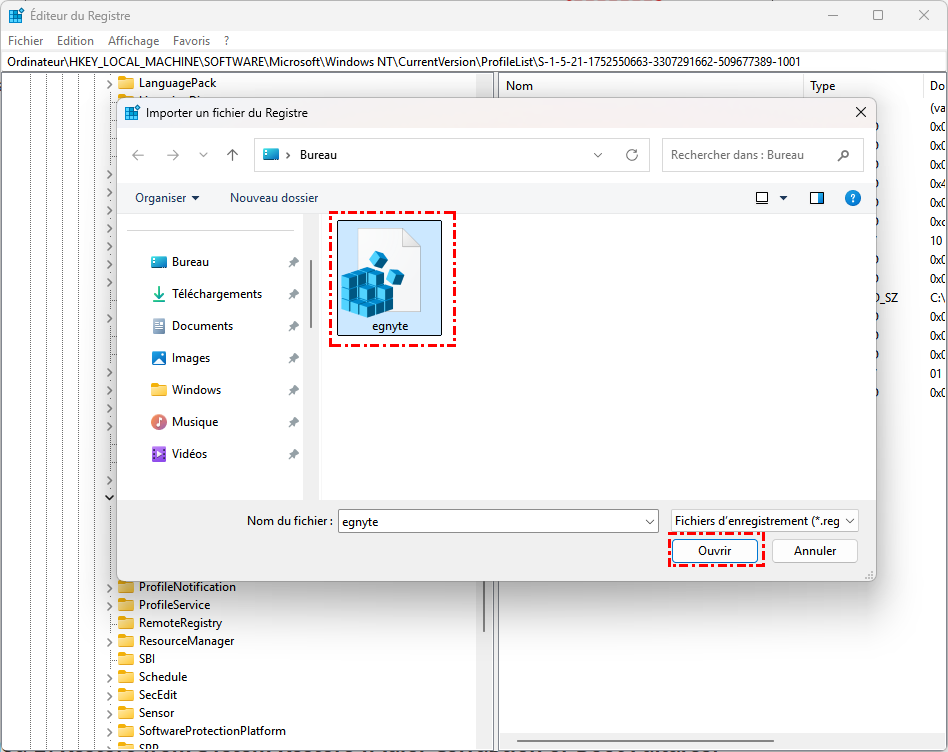Open the Organiser dropdown menu
This screenshot has height=752, width=948.
point(167,198)
